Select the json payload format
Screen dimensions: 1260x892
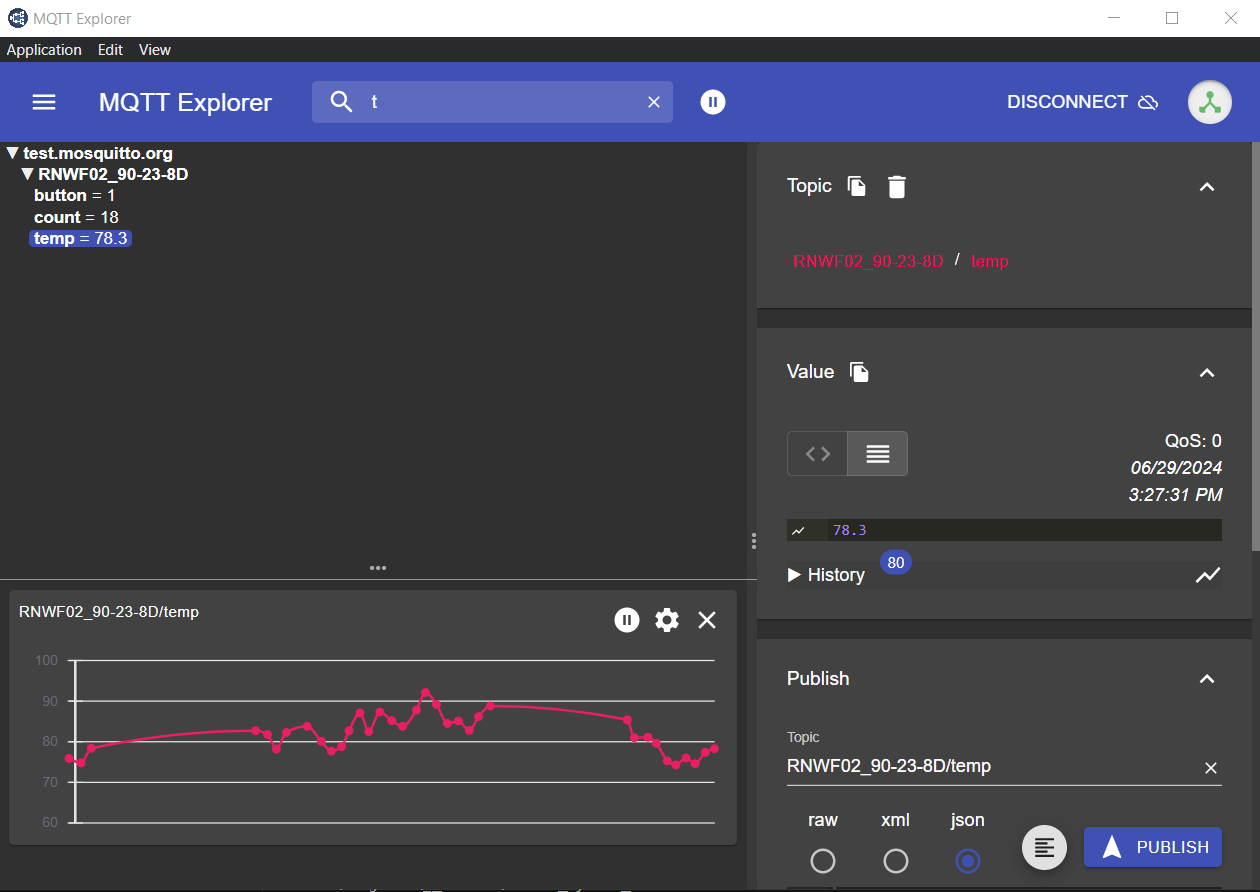[968, 861]
